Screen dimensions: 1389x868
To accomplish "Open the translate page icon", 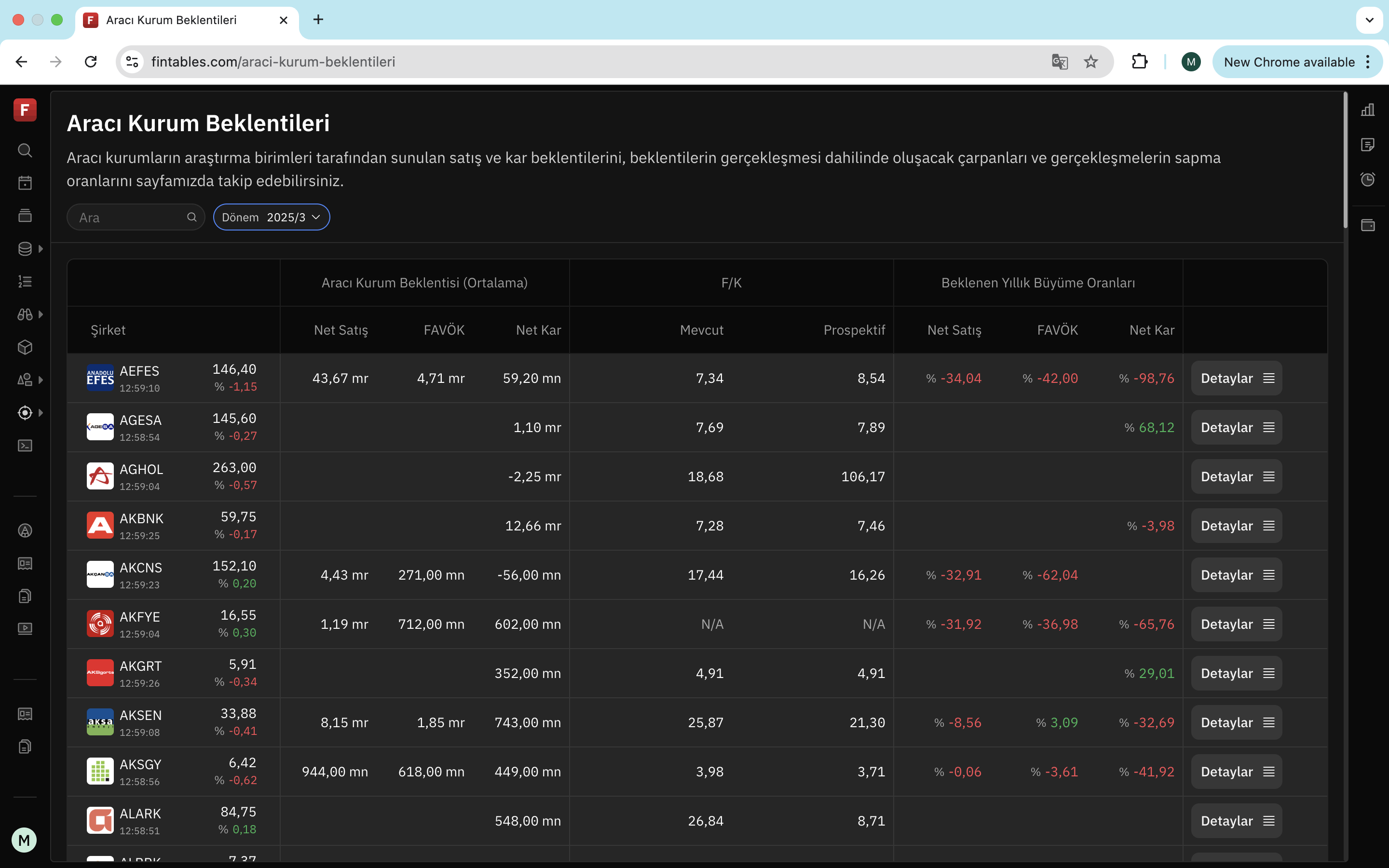I will [1060, 61].
